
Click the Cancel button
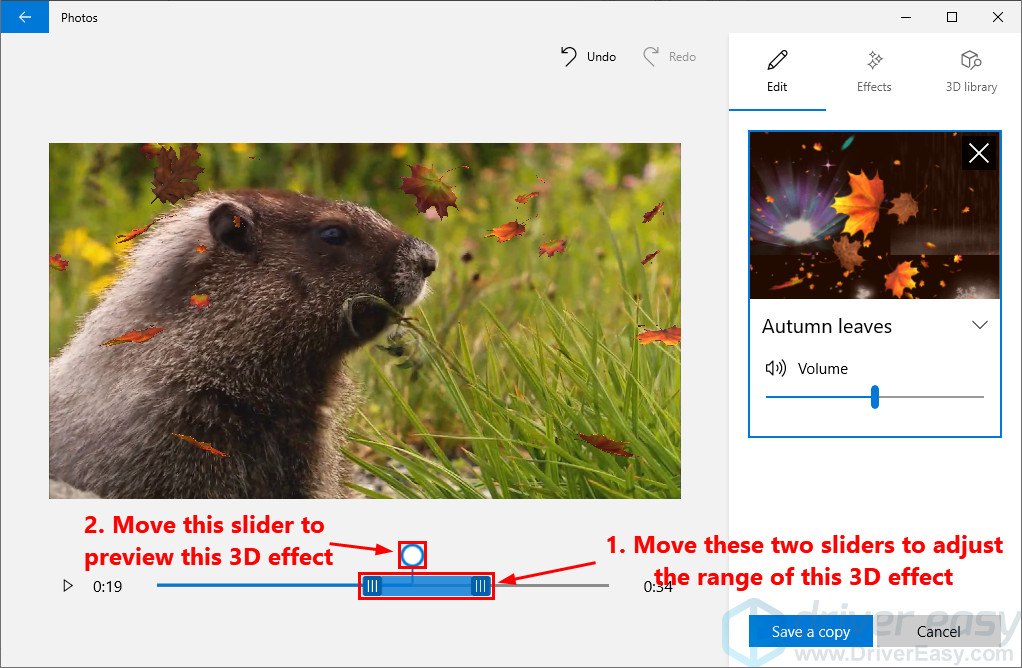pos(938,631)
